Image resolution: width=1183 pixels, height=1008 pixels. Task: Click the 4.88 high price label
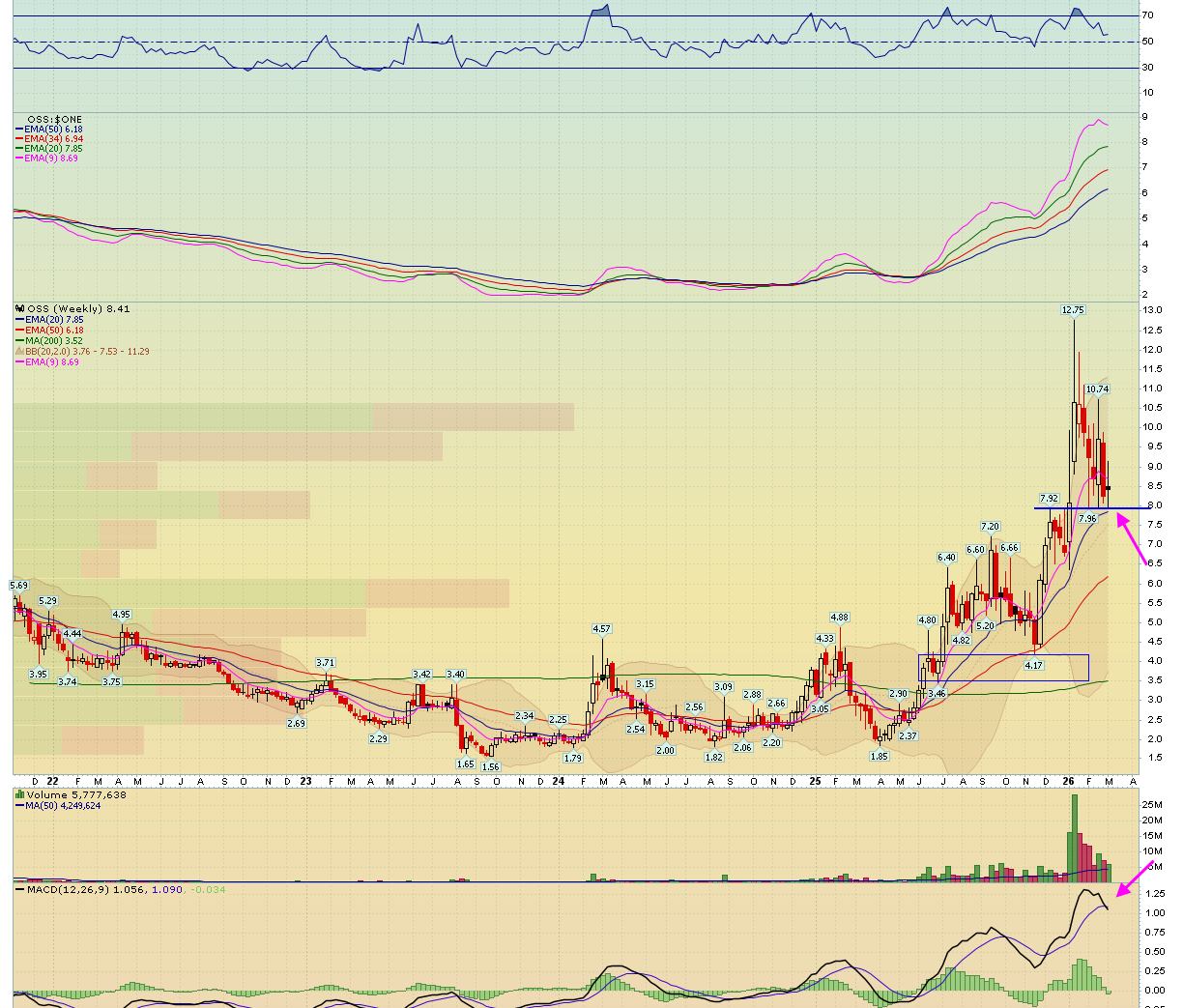tap(840, 618)
